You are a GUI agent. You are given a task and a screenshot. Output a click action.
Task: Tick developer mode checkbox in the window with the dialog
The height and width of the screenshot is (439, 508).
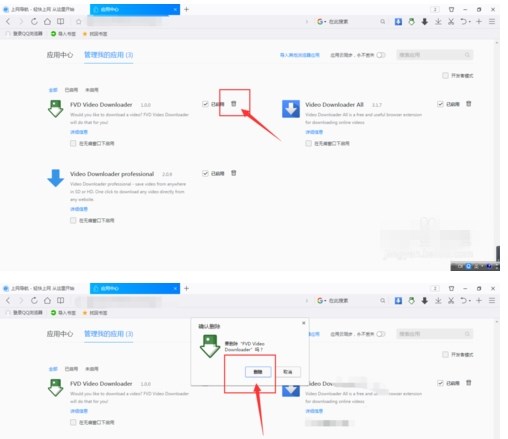click(x=445, y=354)
